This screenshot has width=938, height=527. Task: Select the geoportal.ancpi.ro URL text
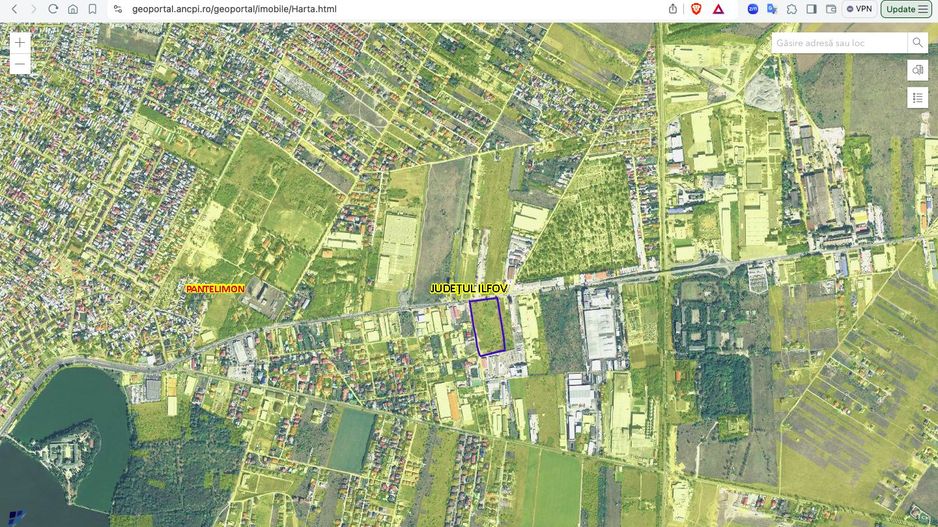234,9
